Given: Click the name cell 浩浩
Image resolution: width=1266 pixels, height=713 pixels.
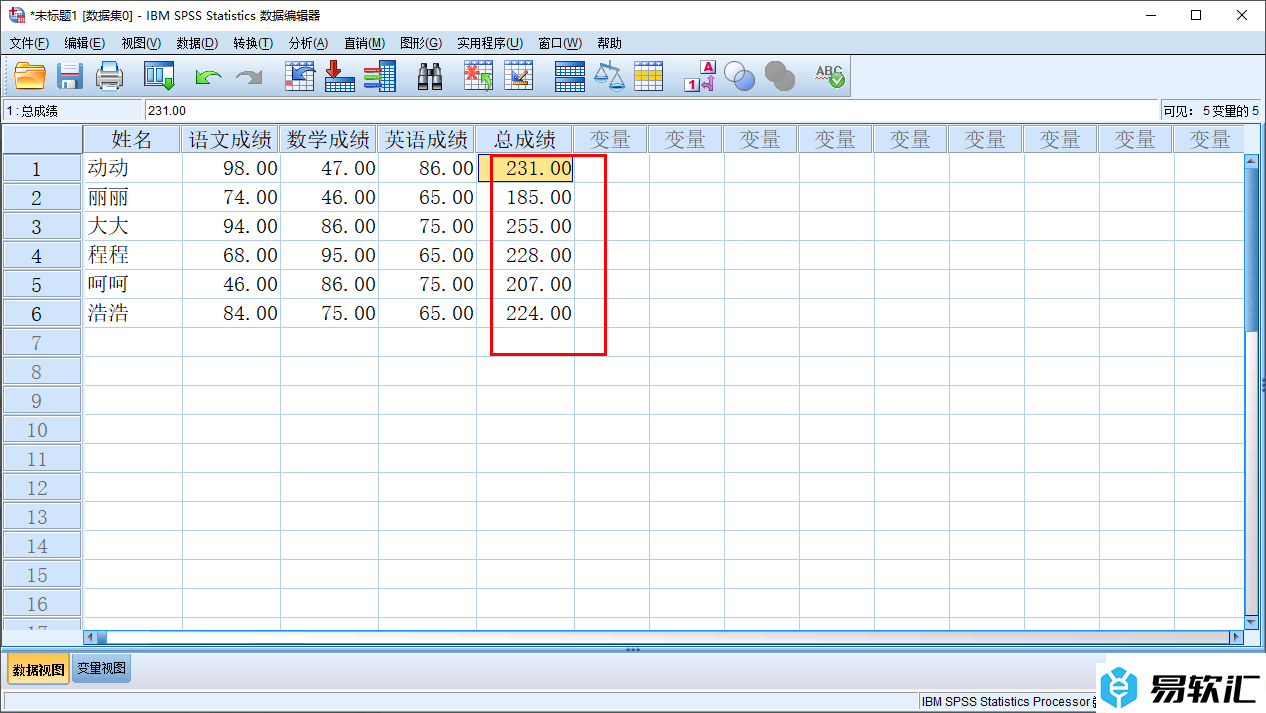Looking at the screenshot, I should point(132,313).
